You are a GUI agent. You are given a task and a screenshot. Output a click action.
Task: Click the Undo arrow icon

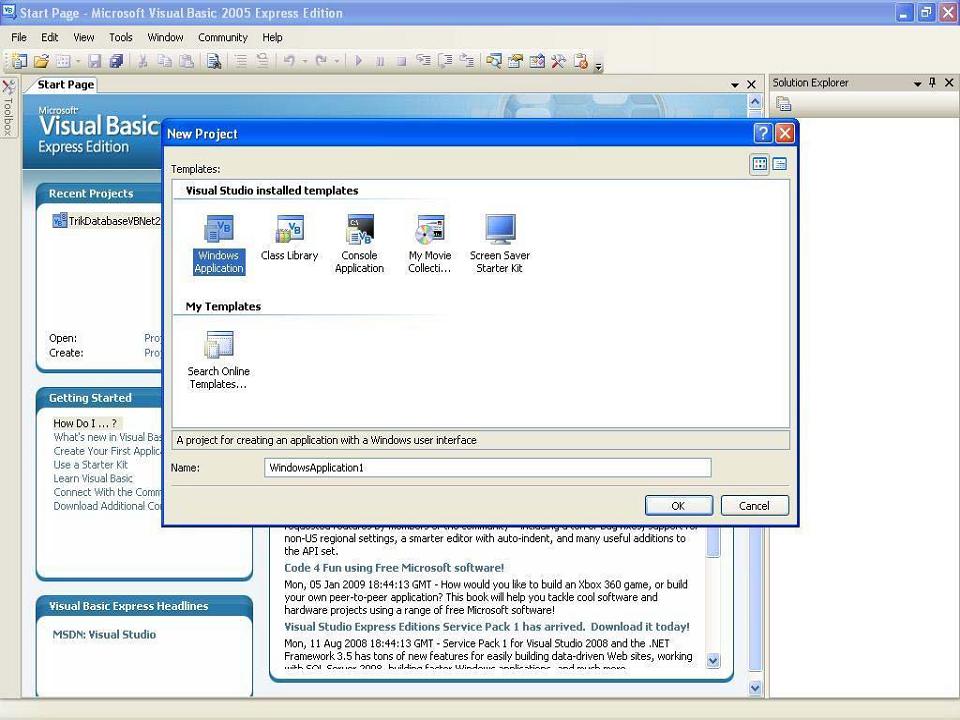click(289, 61)
